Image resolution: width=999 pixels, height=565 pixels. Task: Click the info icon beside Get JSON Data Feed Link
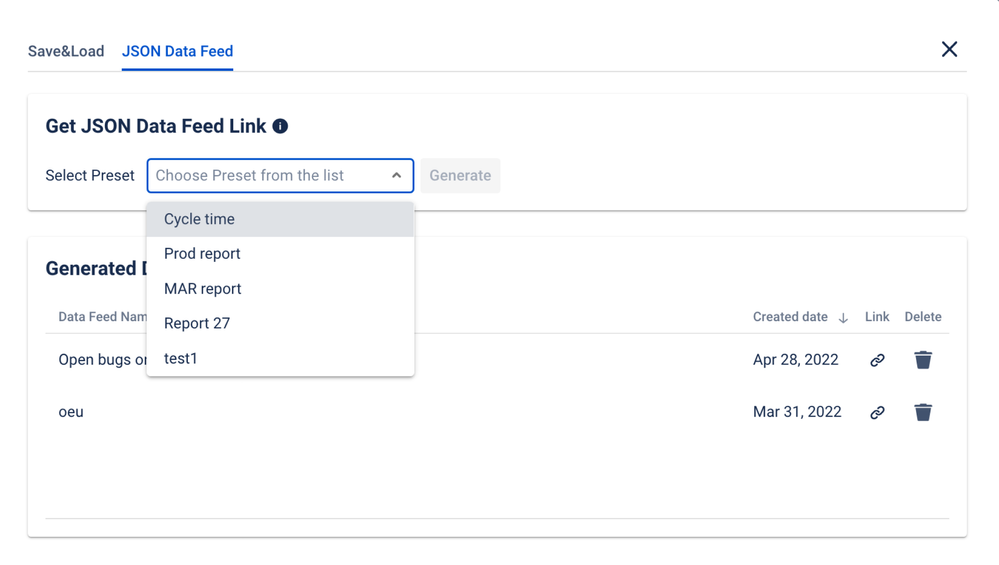(280, 126)
